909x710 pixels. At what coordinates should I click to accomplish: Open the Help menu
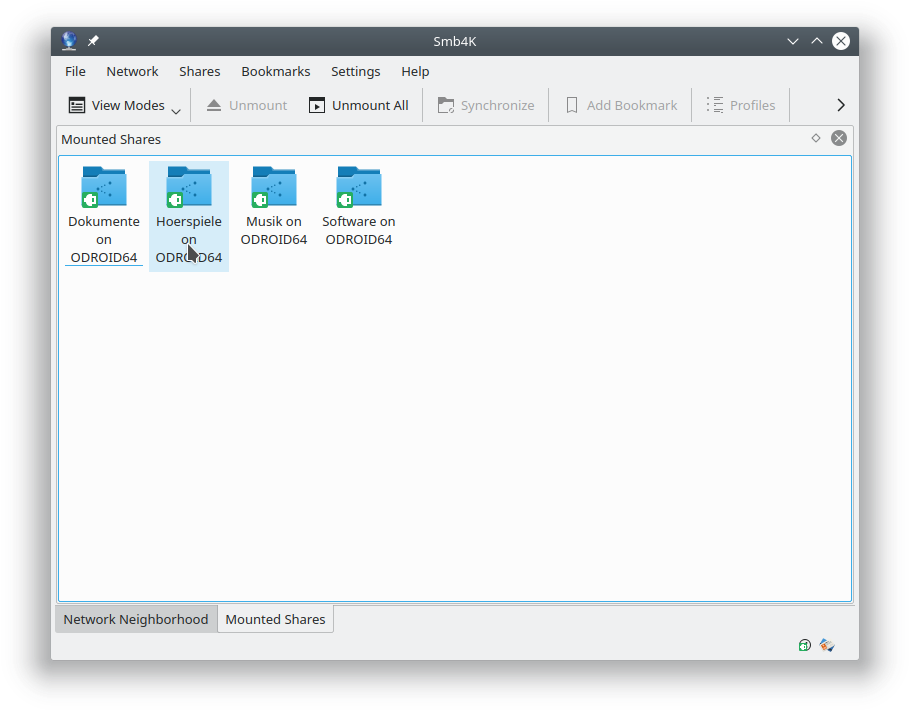tap(415, 71)
